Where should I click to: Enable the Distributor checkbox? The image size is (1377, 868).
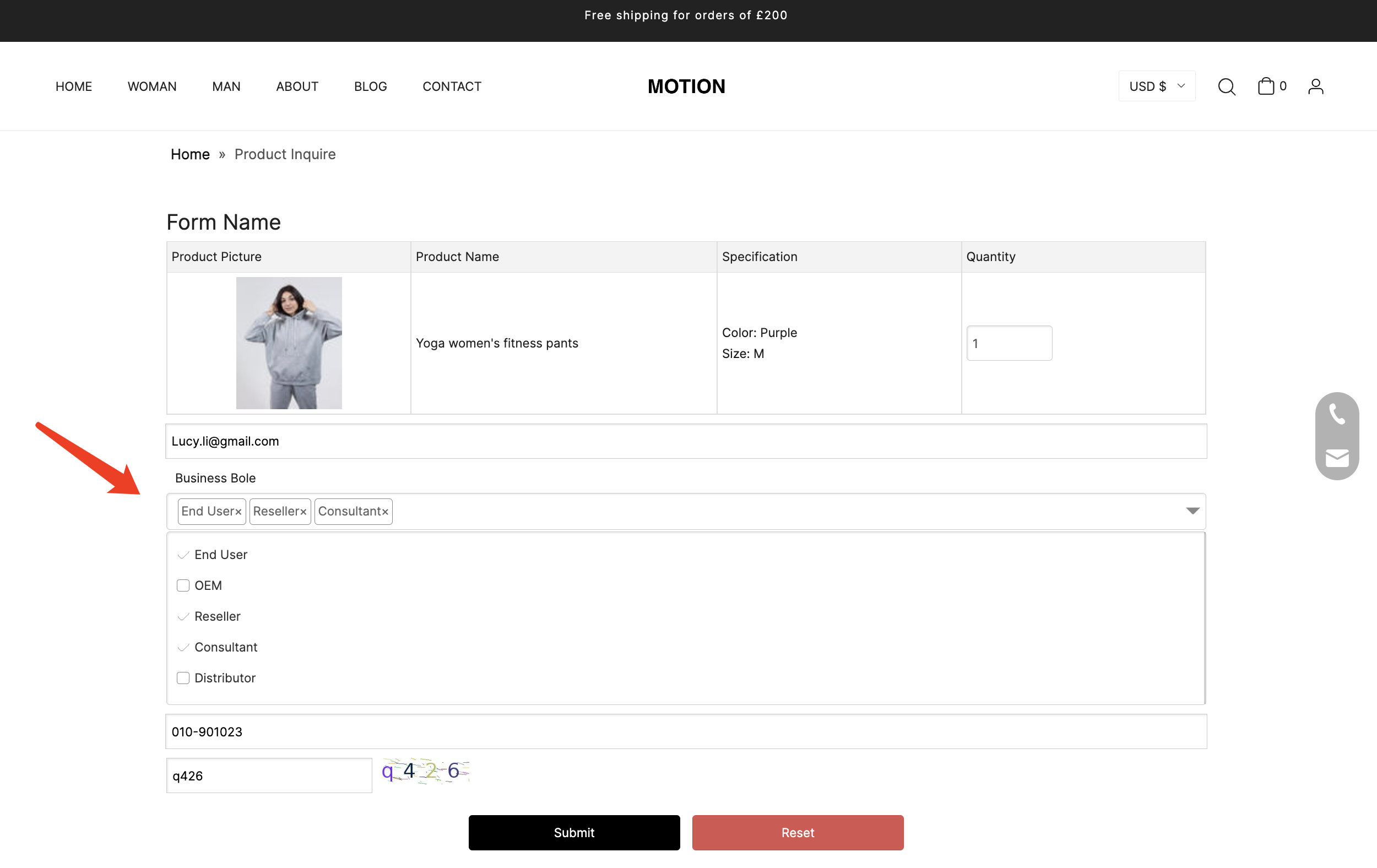(183, 677)
